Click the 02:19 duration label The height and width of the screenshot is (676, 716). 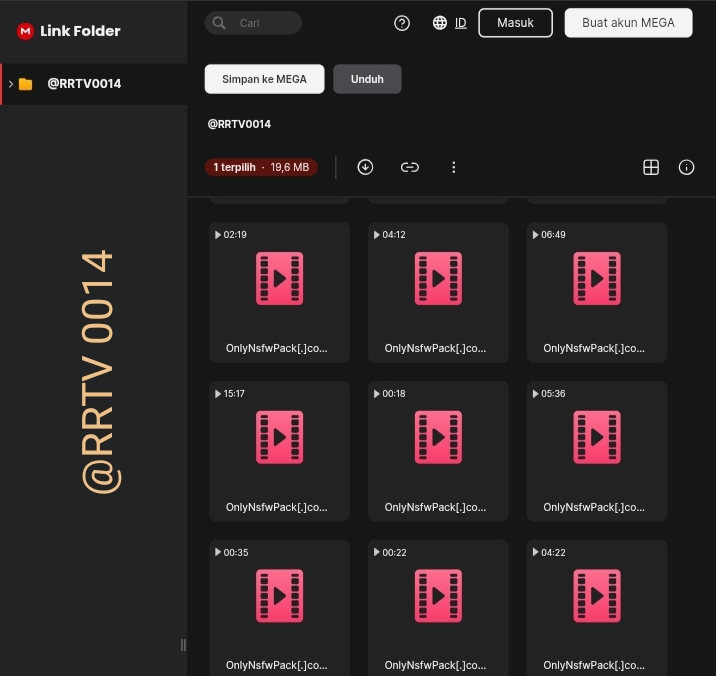pyautogui.click(x=235, y=235)
